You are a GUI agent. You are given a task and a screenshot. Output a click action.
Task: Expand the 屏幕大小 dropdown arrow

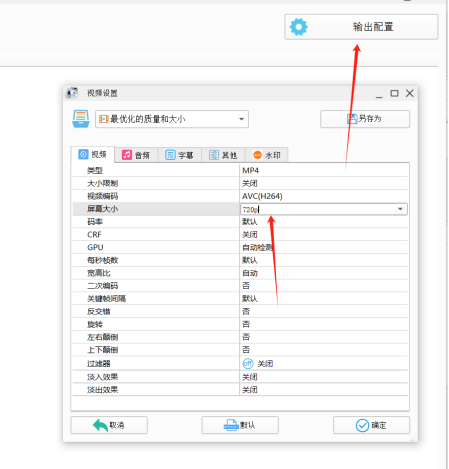(x=400, y=209)
